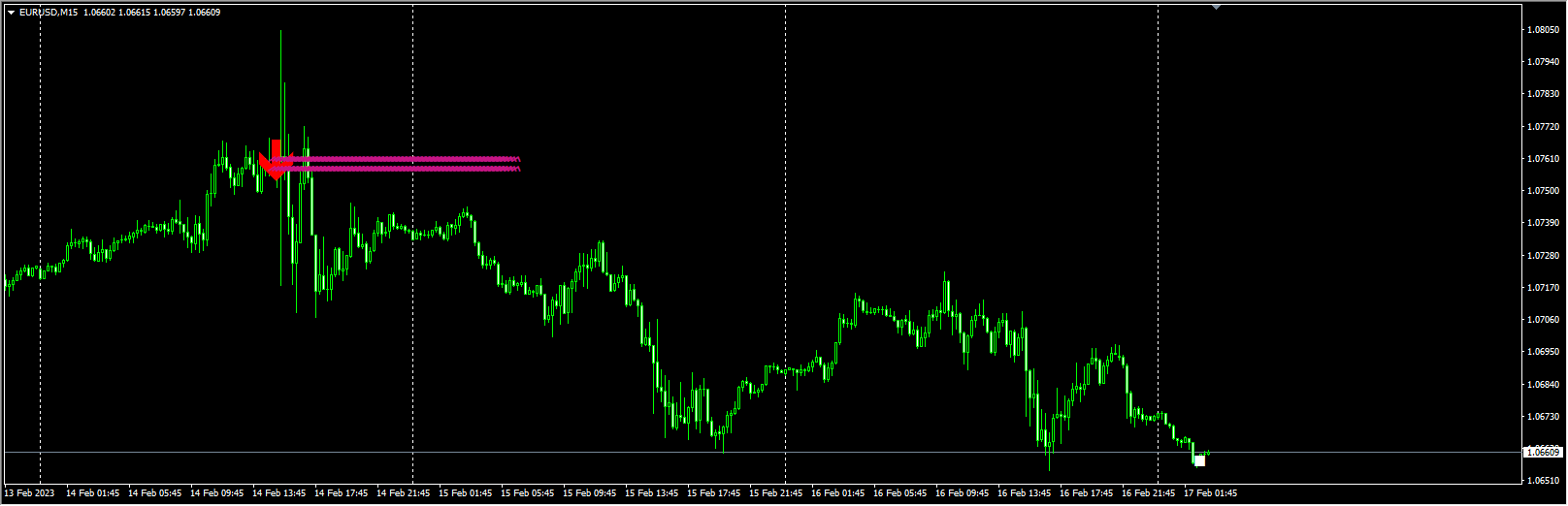Click the time label 14 Feb 05:45
Image resolution: width=1568 pixels, height=506 pixels.
(x=155, y=493)
